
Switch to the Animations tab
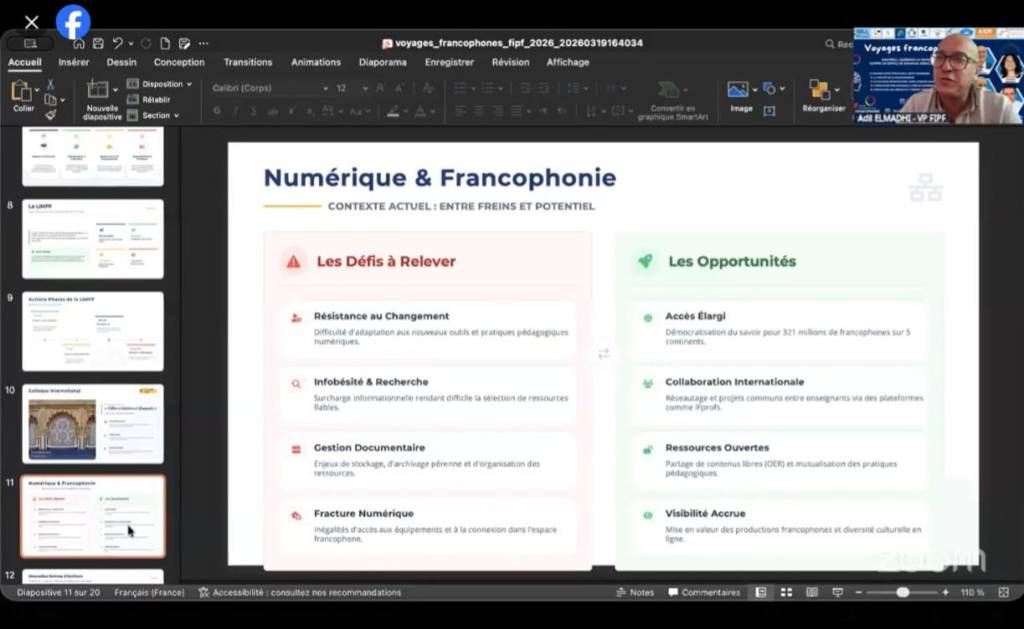315,62
